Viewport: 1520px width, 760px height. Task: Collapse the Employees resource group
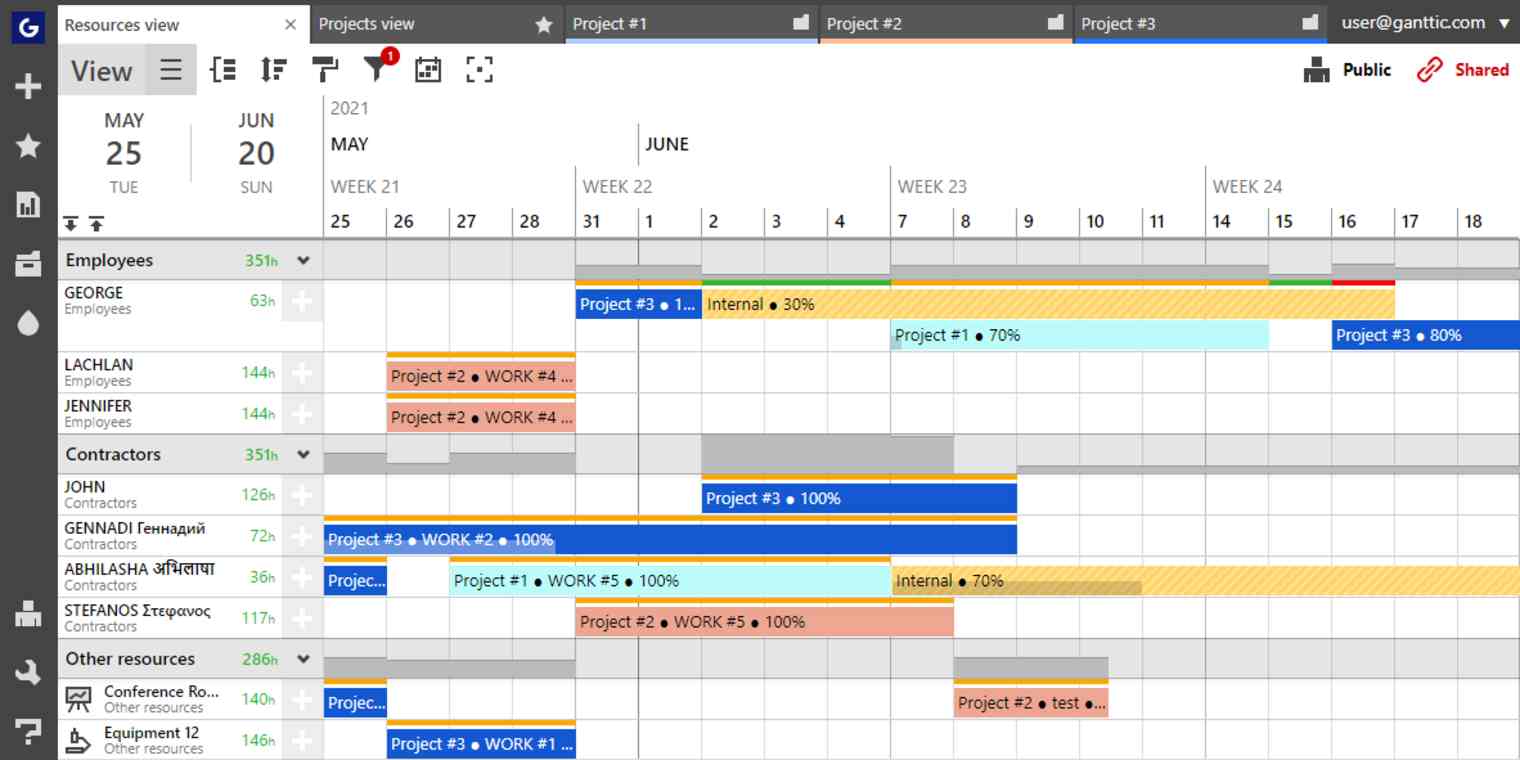[x=304, y=260]
